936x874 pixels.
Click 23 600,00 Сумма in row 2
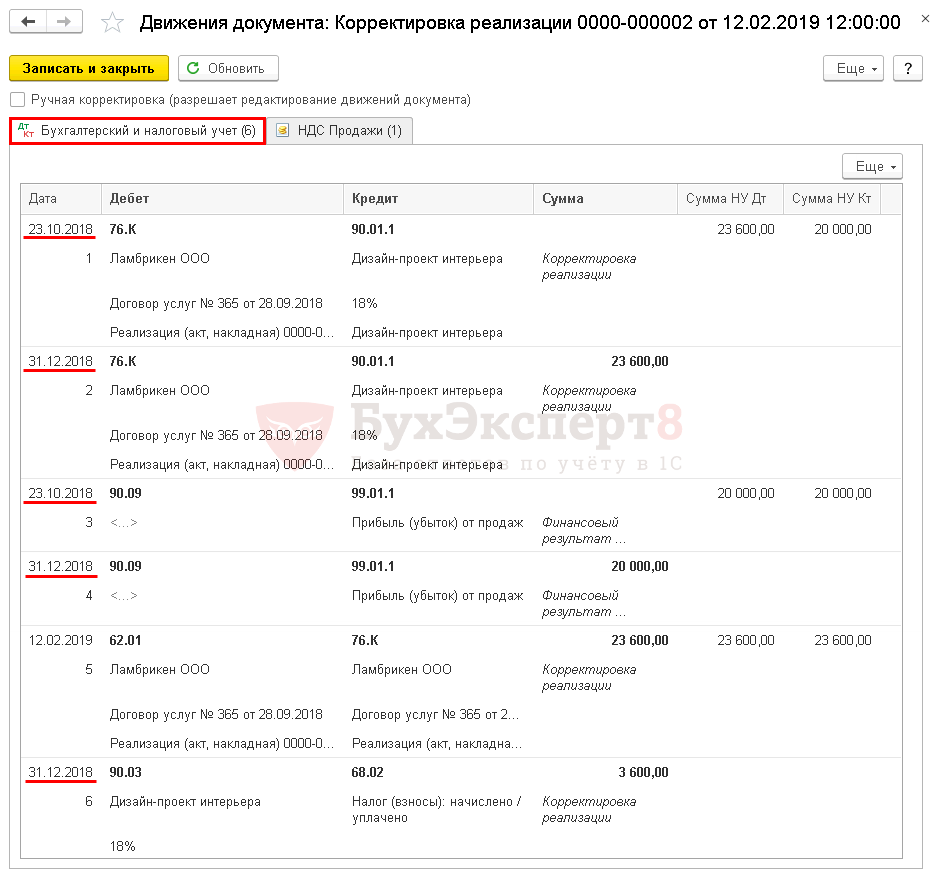(640, 361)
